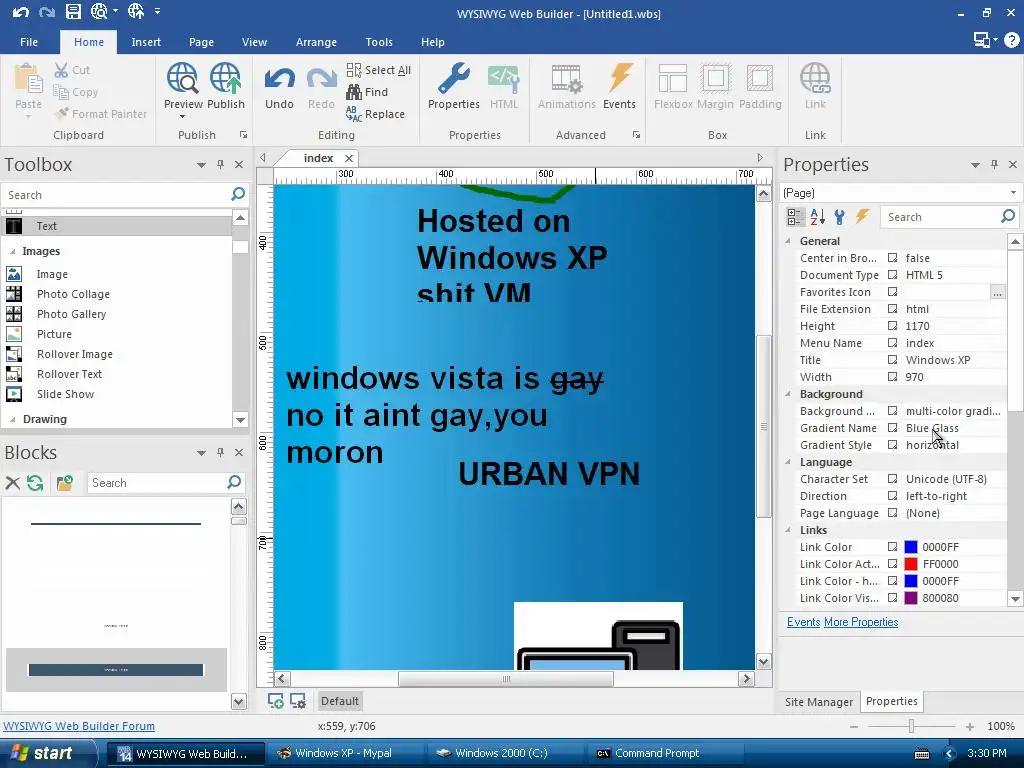Switch to the Insert ribbon tab
1024x768 pixels.
point(146,42)
